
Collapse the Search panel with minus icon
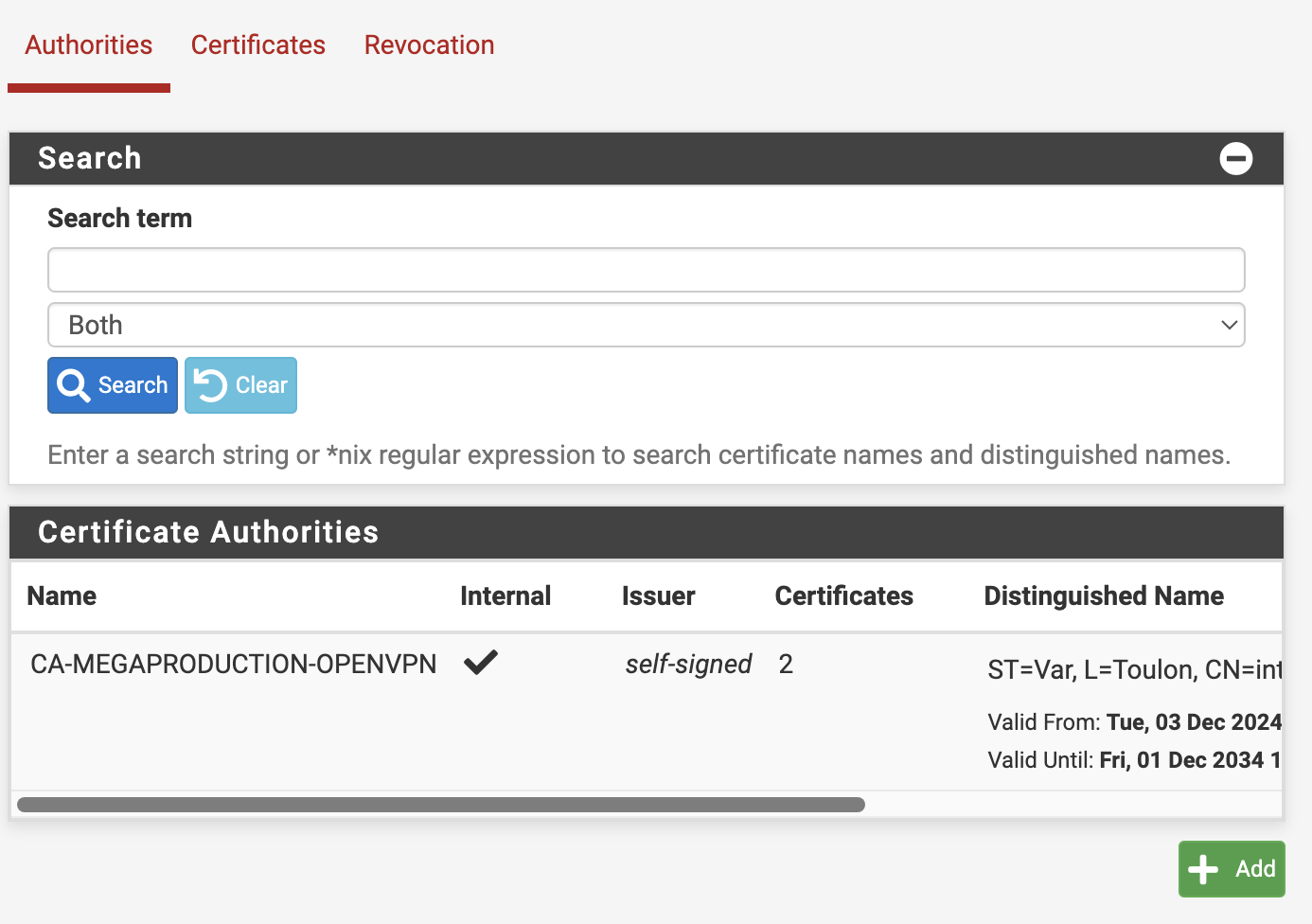[x=1235, y=158]
